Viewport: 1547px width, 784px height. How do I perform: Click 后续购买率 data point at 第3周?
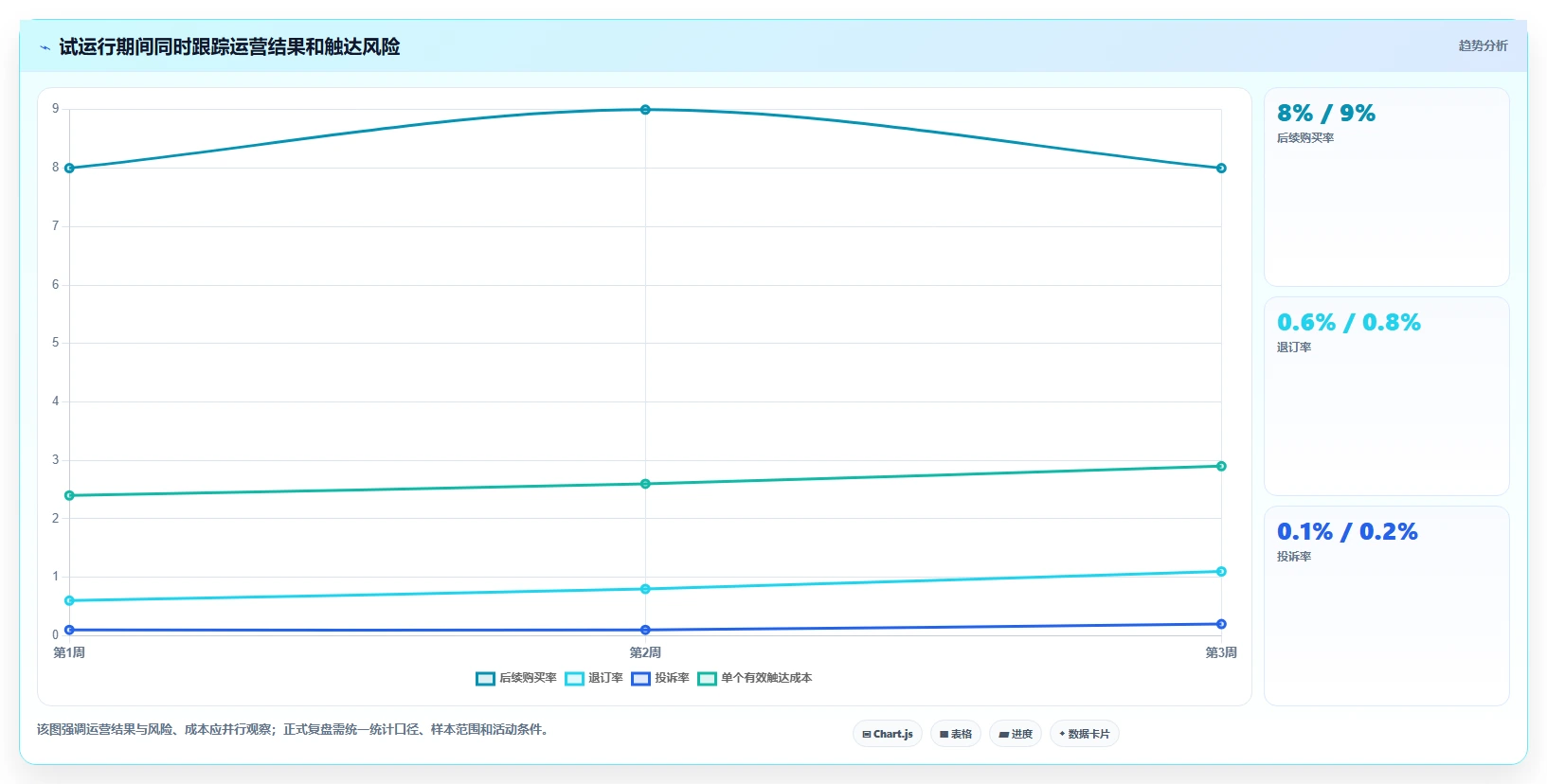(x=1221, y=169)
